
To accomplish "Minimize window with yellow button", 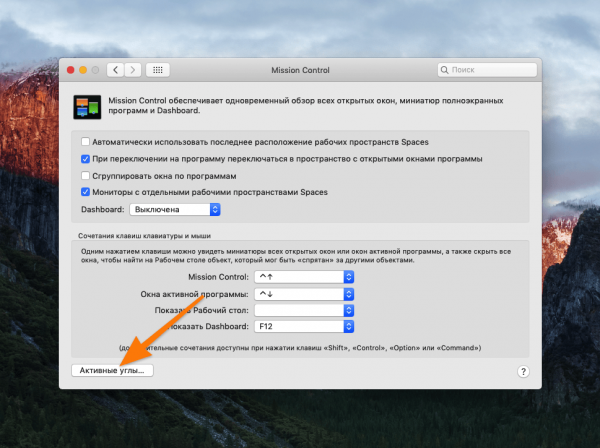I will point(83,70).
